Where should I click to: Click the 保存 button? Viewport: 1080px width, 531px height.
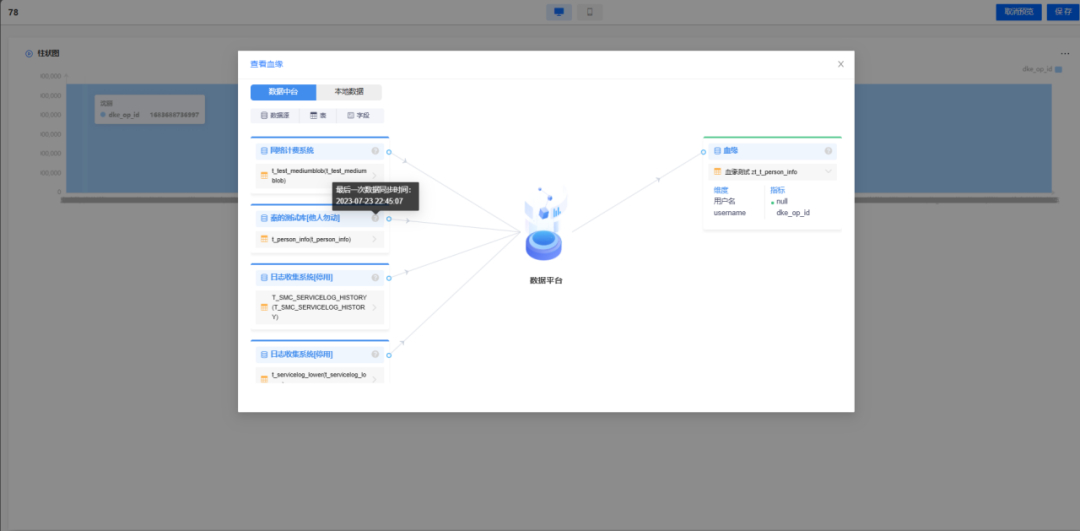(x=1063, y=12)
